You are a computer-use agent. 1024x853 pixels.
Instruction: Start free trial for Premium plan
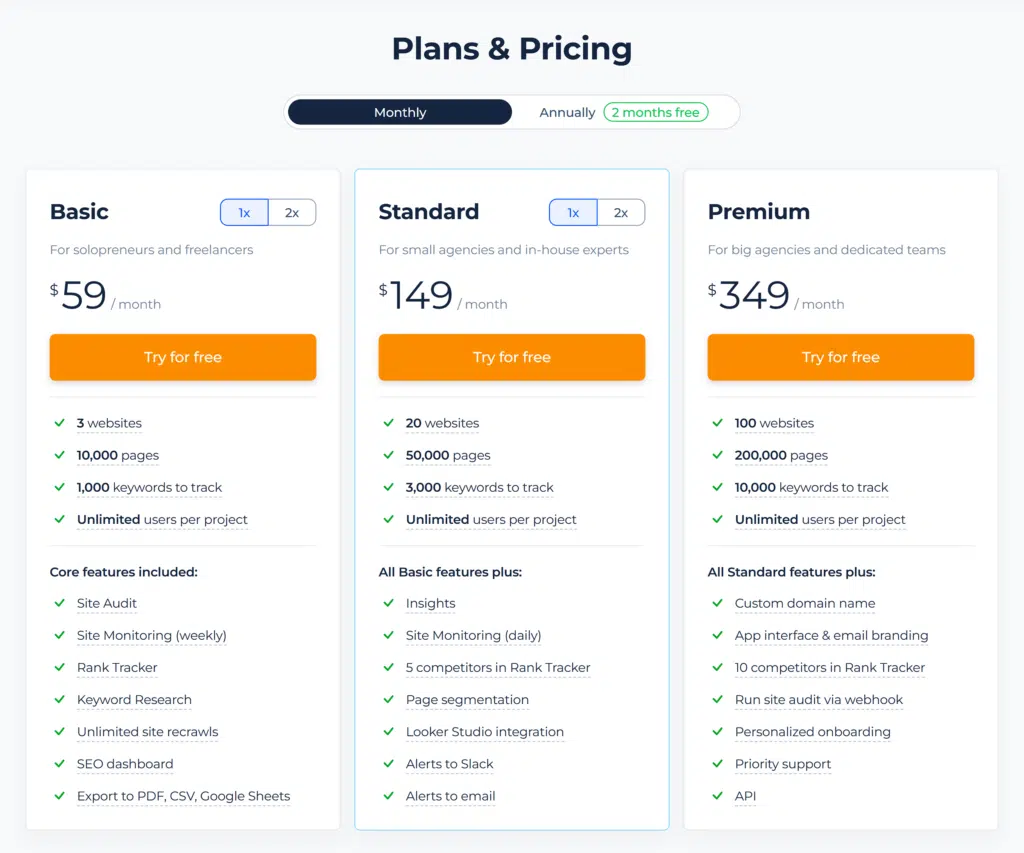pos(841,357)
